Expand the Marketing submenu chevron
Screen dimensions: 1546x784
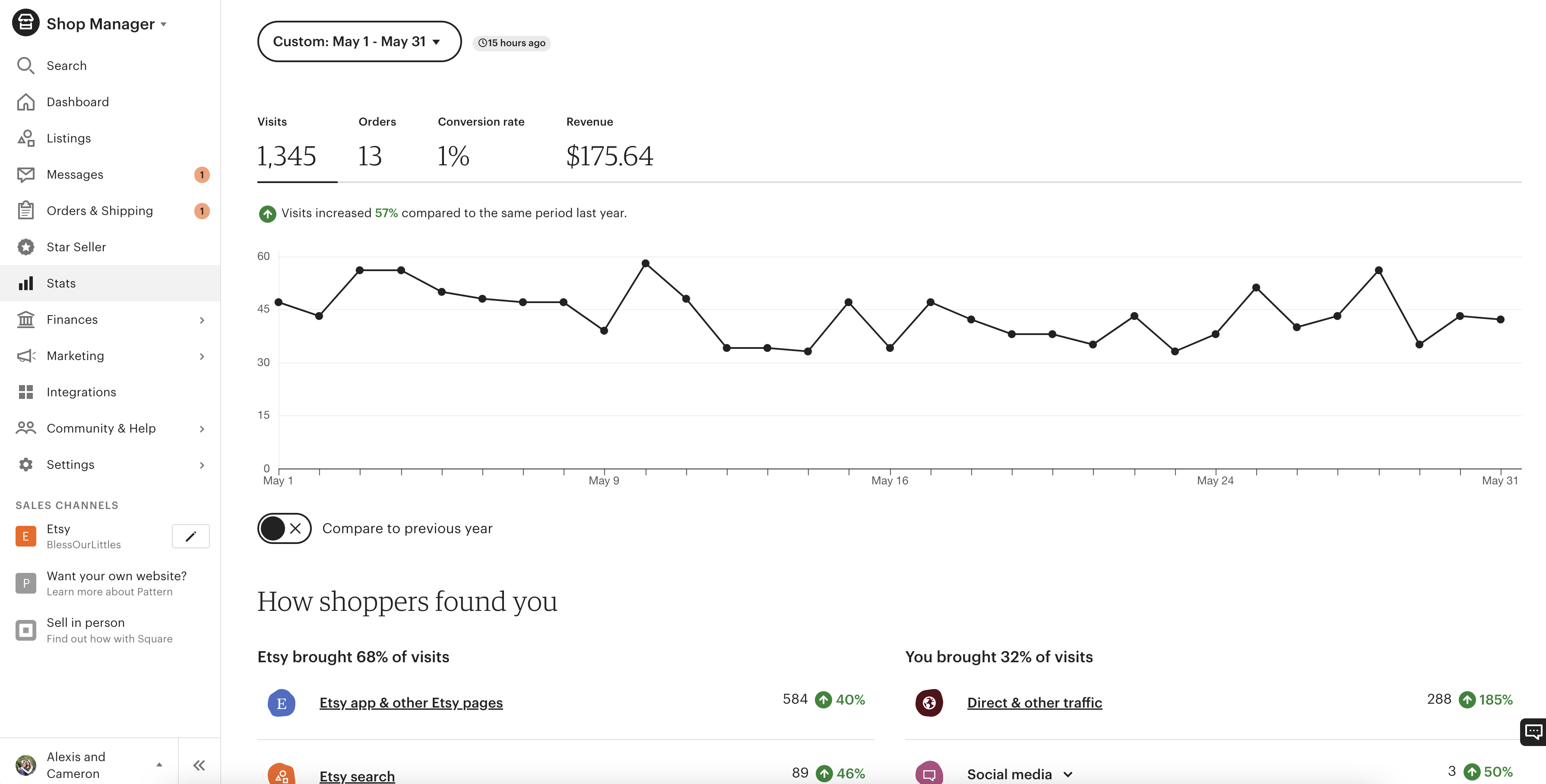click(202, 356)
